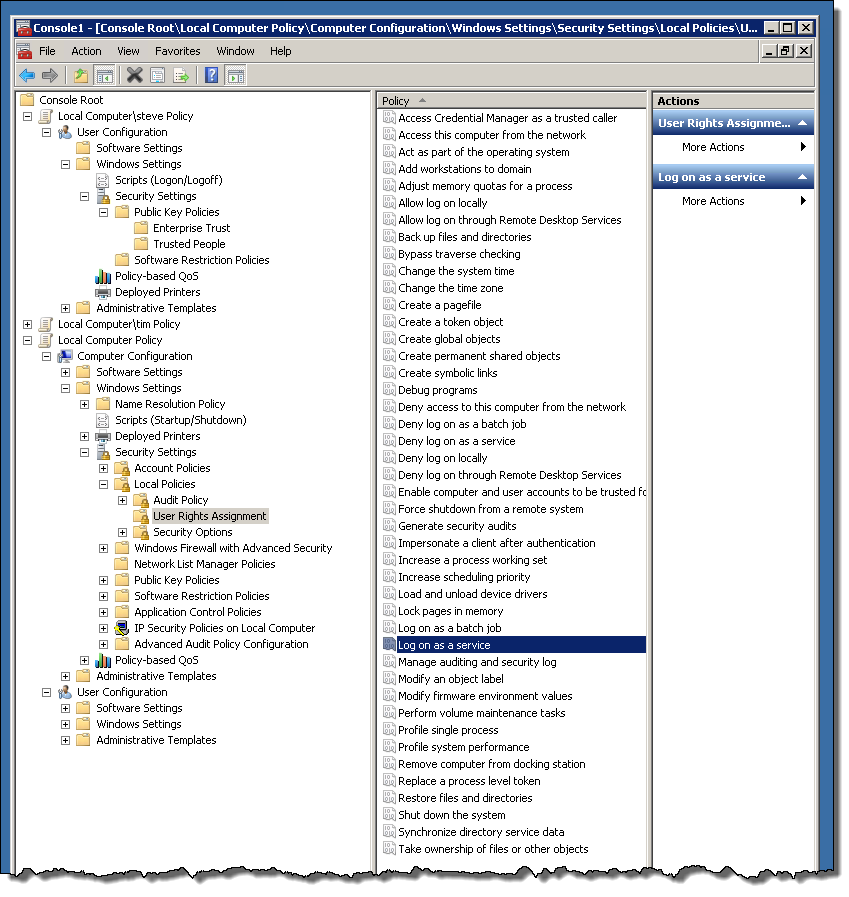The height and width of the screenshot is (897, 849).
Task: Select the IP Security Policies on Local Computer icon
Action: [122, 628]
